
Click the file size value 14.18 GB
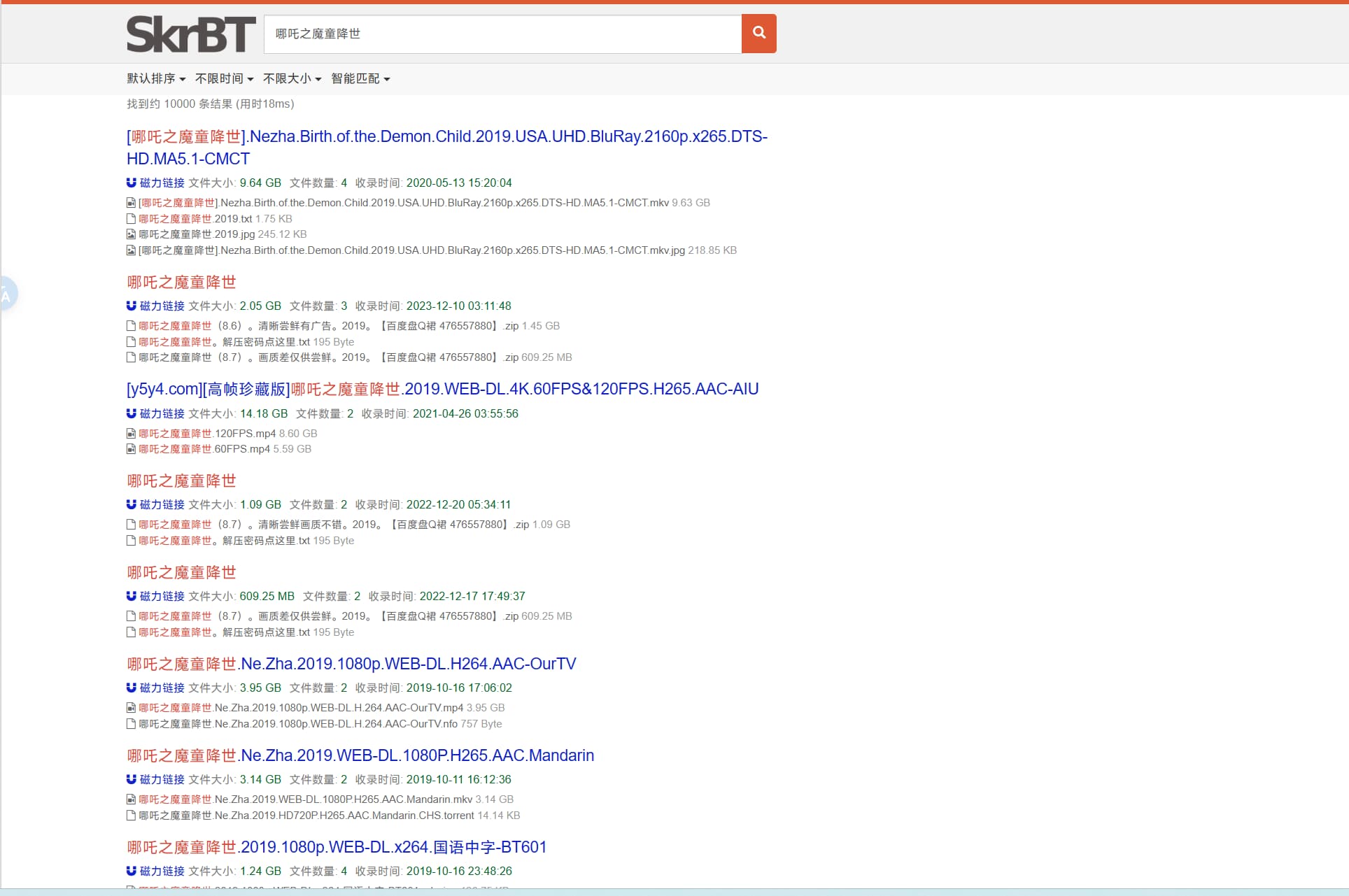pyautogui.click(x=264, y=413)
